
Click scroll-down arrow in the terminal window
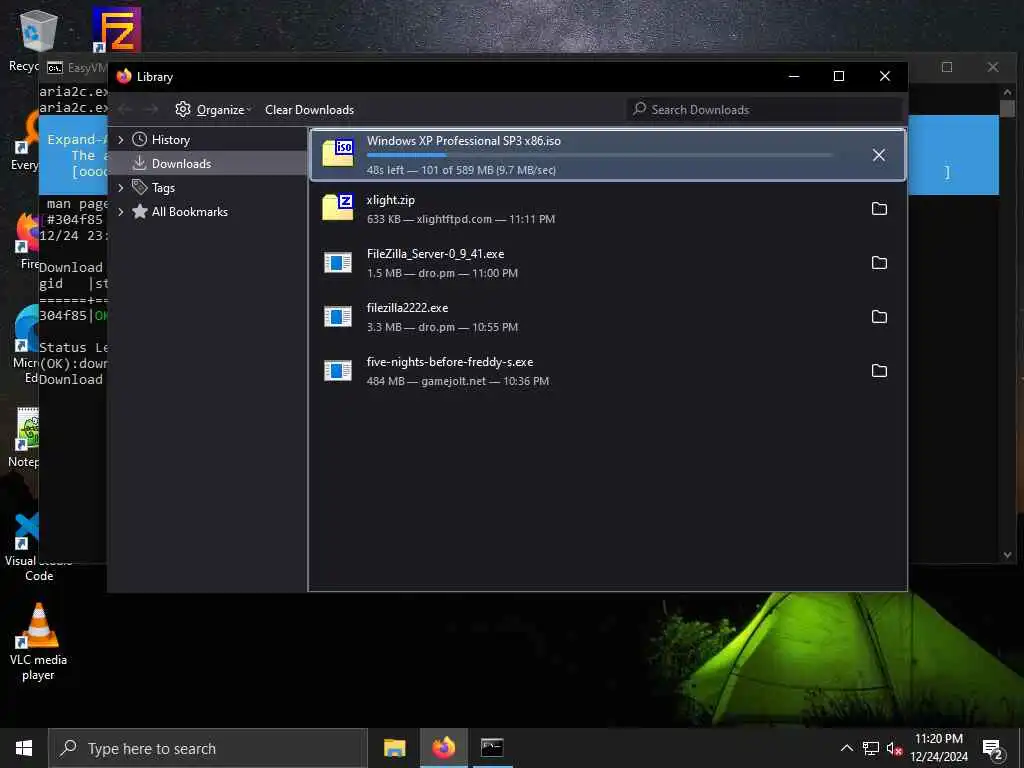(1007, 555)
